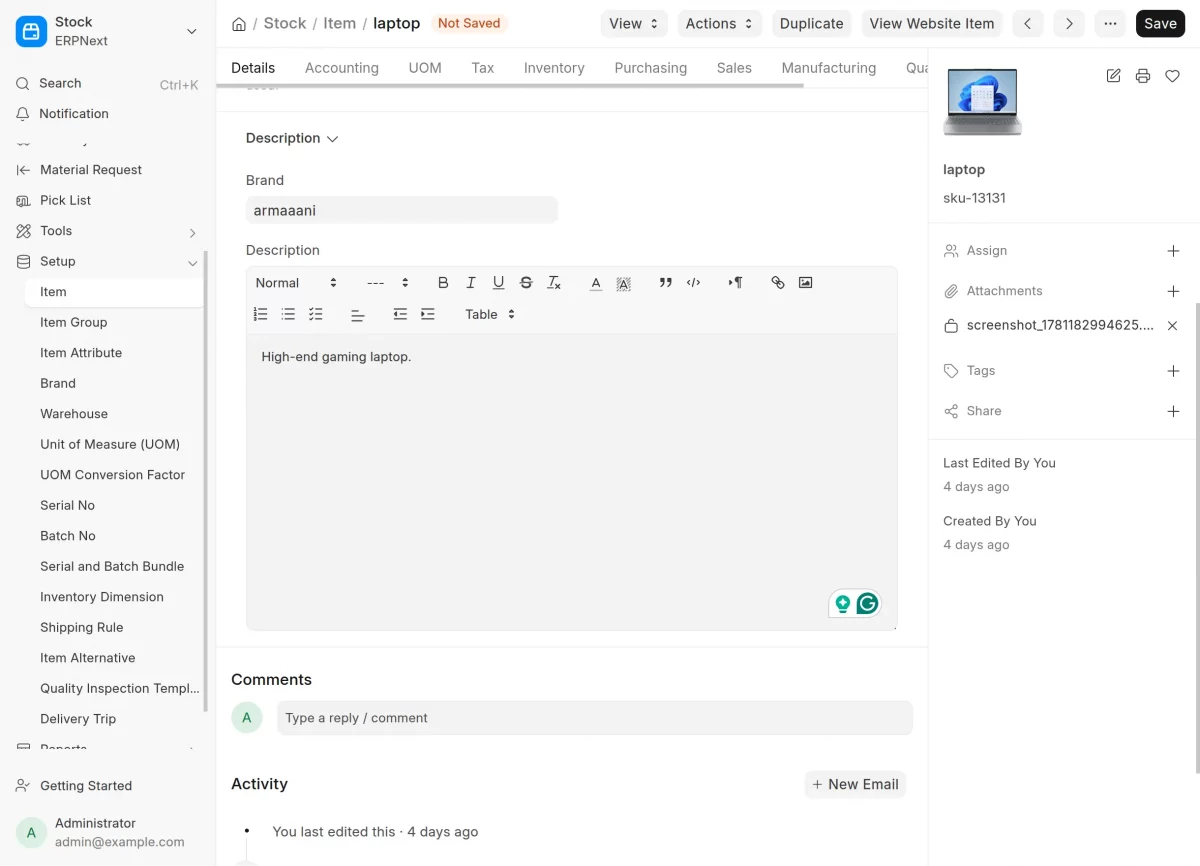Click the Item breadcrumb link
This screenshot has width=1200, height=866.
(340, 23)
